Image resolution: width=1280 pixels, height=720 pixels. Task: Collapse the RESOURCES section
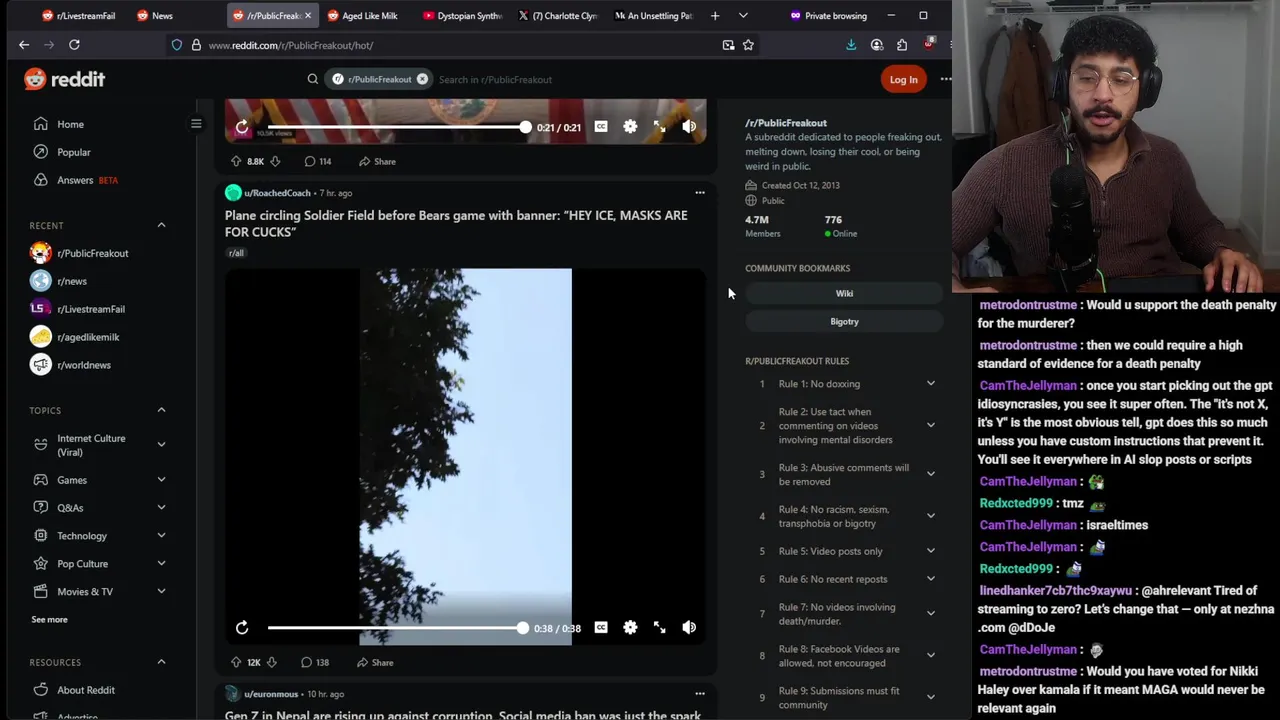click(x=161, y=662)
